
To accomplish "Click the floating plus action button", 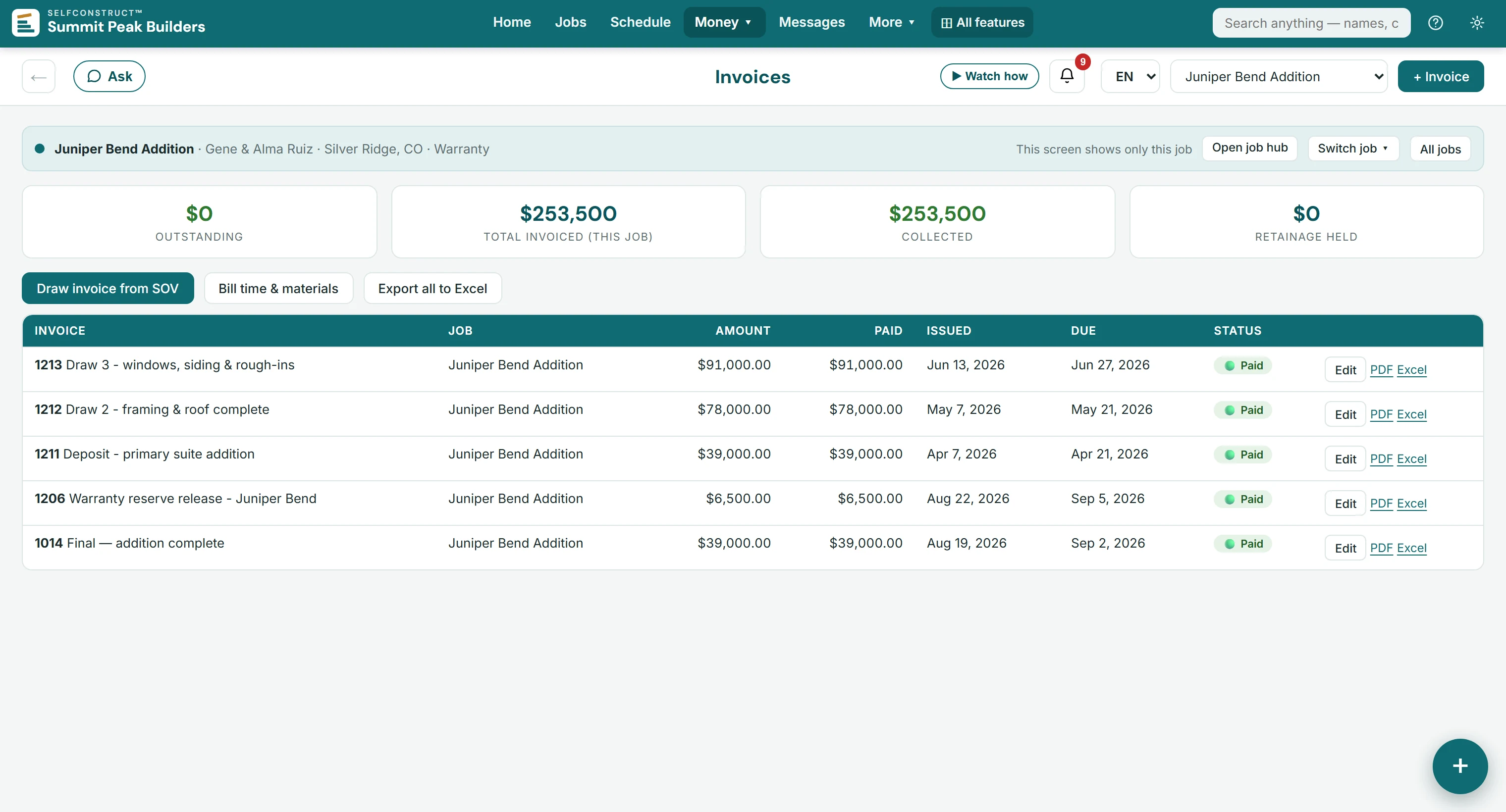I will click(x=1460, y=766).
